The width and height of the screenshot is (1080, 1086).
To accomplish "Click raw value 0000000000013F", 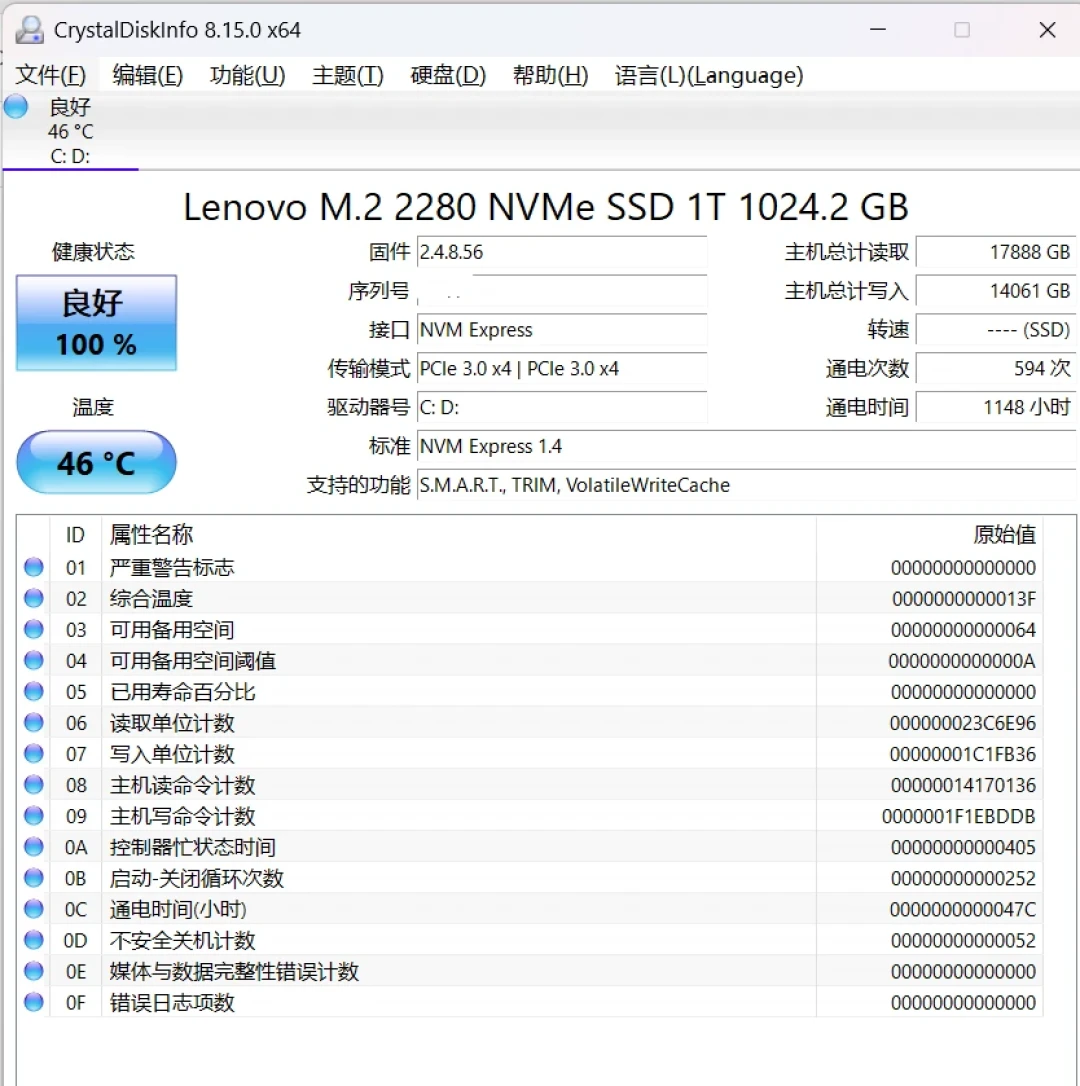I will coord(964,599).
